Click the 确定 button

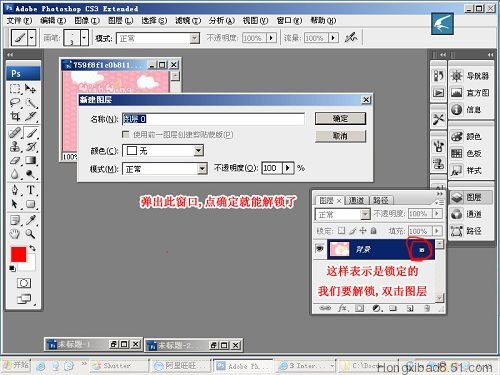coord(340,118)
